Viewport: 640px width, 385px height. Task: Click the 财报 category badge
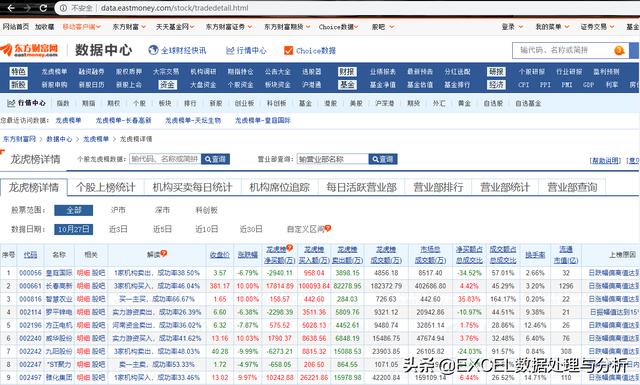pyautogui.click(x=347, y=71)
